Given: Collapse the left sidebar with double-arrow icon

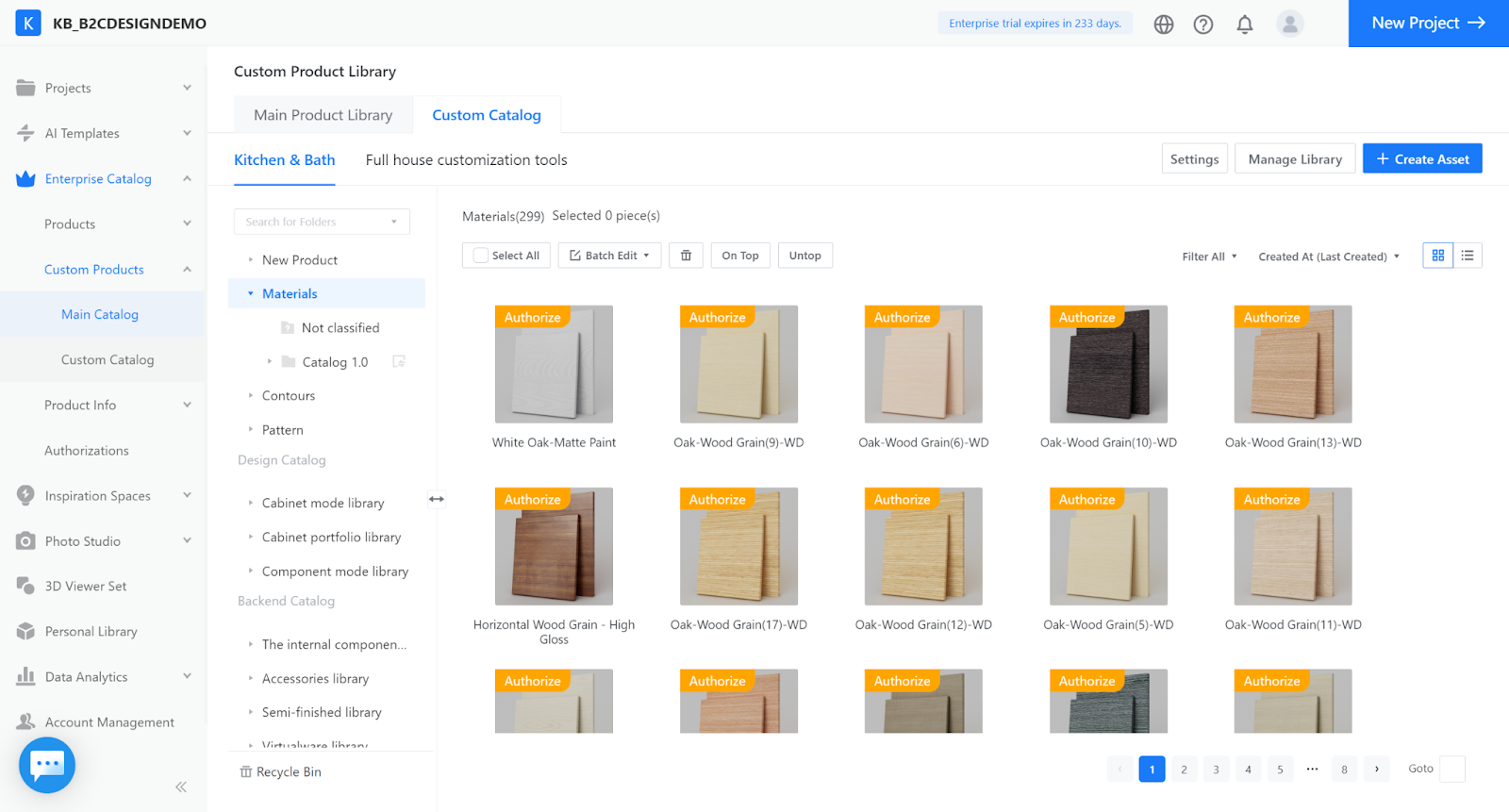Looking at the screenshot, I should pyautogui.click(x=181, y=787).
